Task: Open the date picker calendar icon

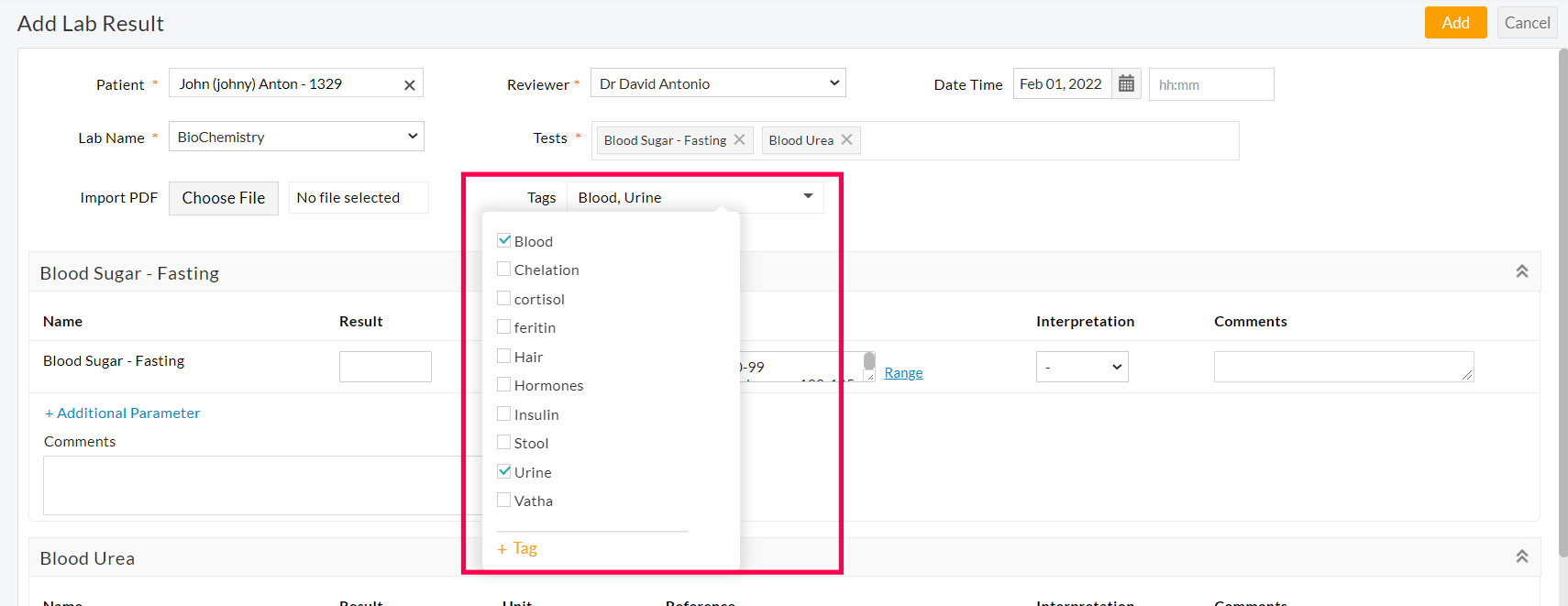Action: click(x=1126, y=84)
